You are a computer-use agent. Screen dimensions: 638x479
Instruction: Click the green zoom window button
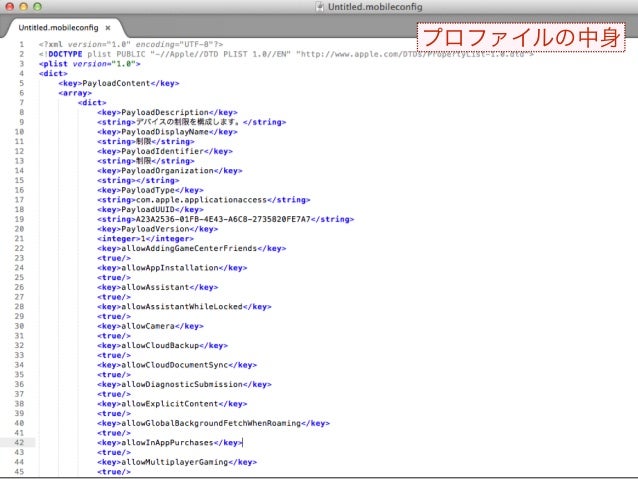37,7
